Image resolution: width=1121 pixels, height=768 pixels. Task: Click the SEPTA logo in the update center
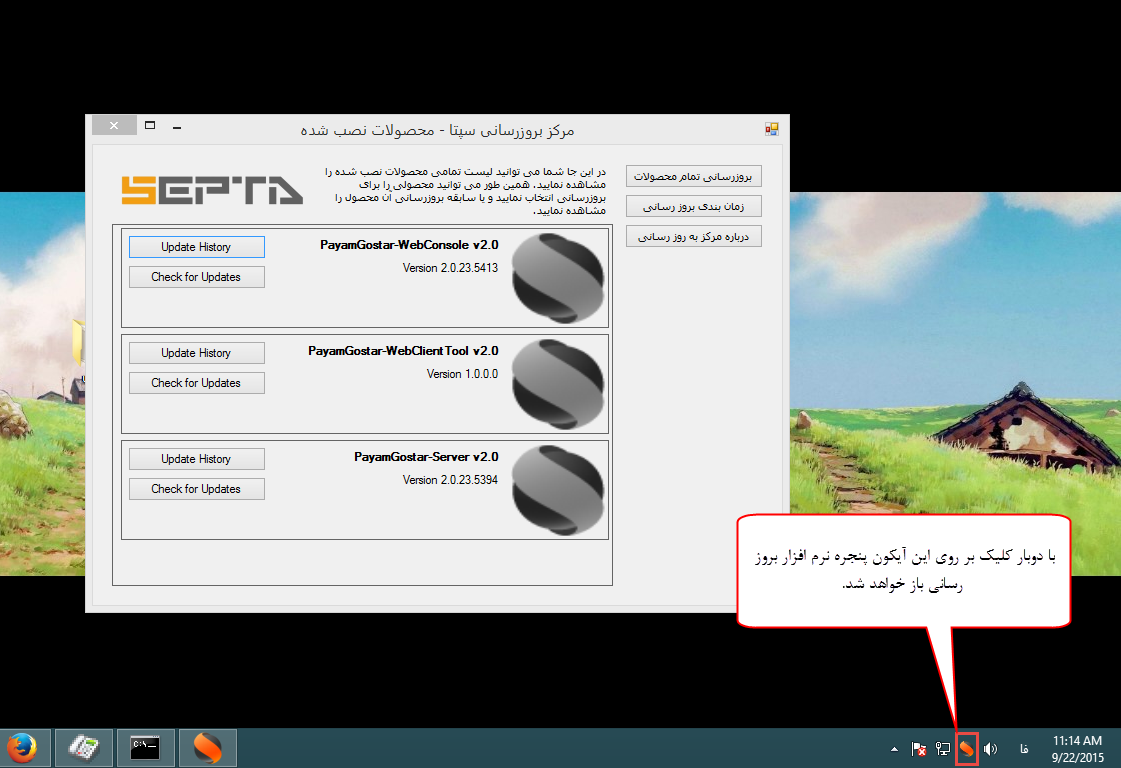(x=212, y=189)
